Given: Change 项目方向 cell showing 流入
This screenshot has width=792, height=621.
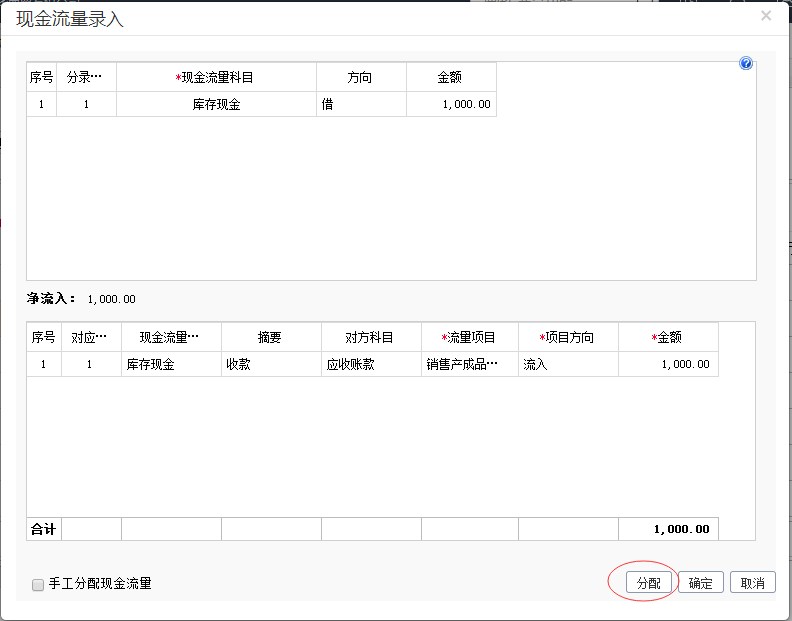Looking at the screenshot, I should (x=568, y=364).
